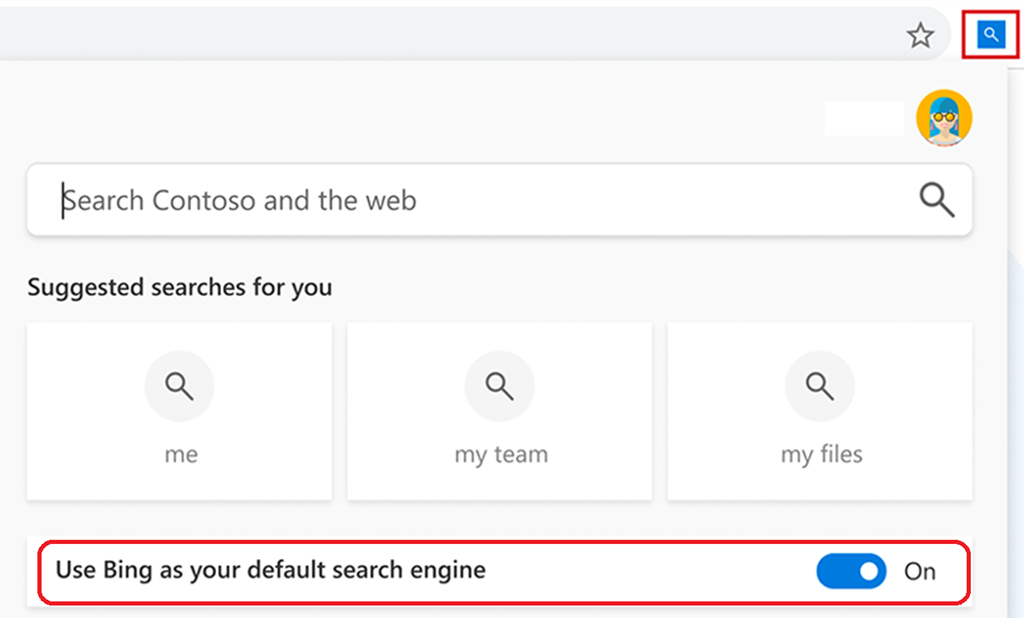Click the magnifier button in search box
This screenshot has height=618, width=1024.
(936, 200)
